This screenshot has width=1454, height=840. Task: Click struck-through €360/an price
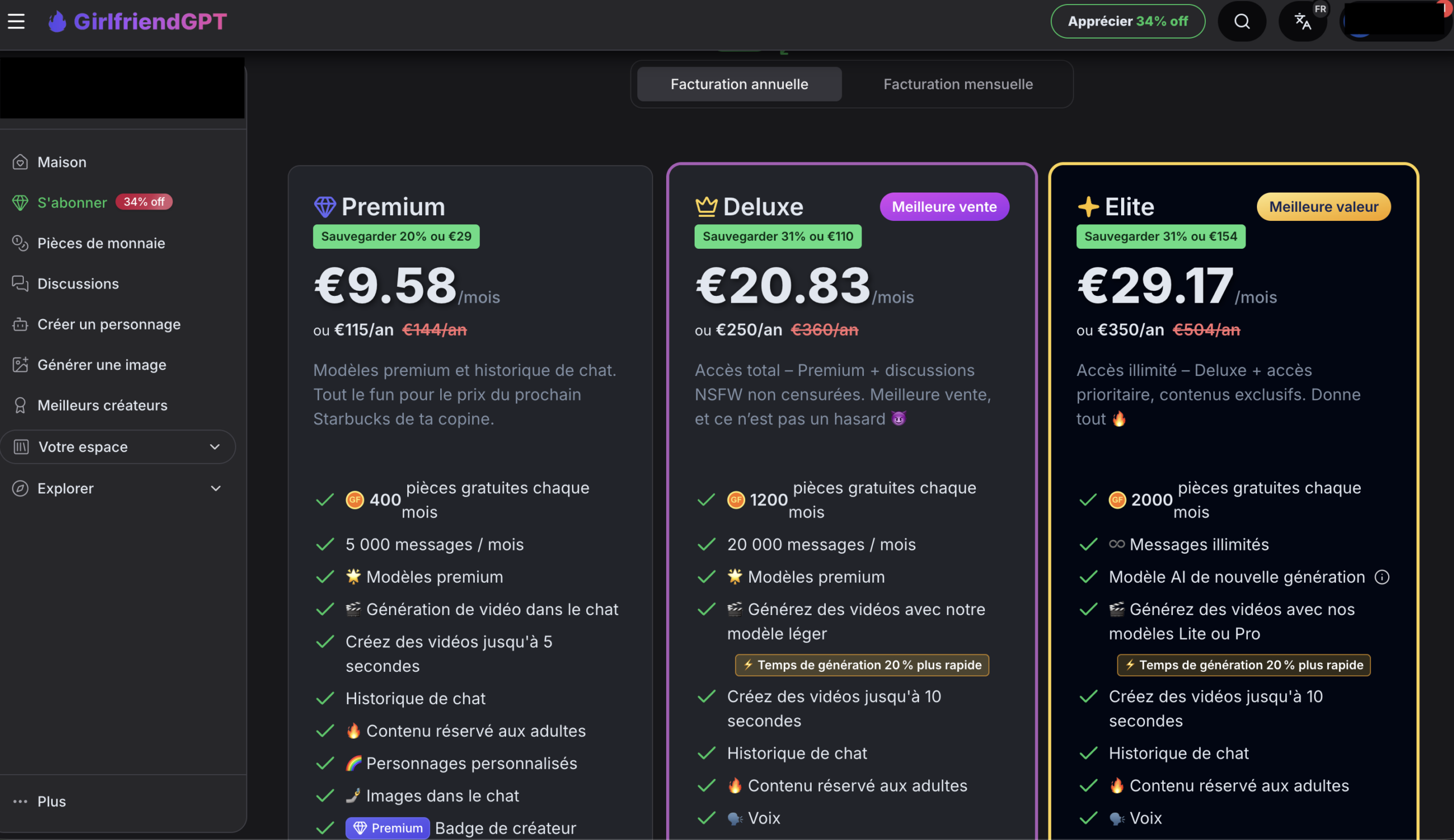pos(824,330)
